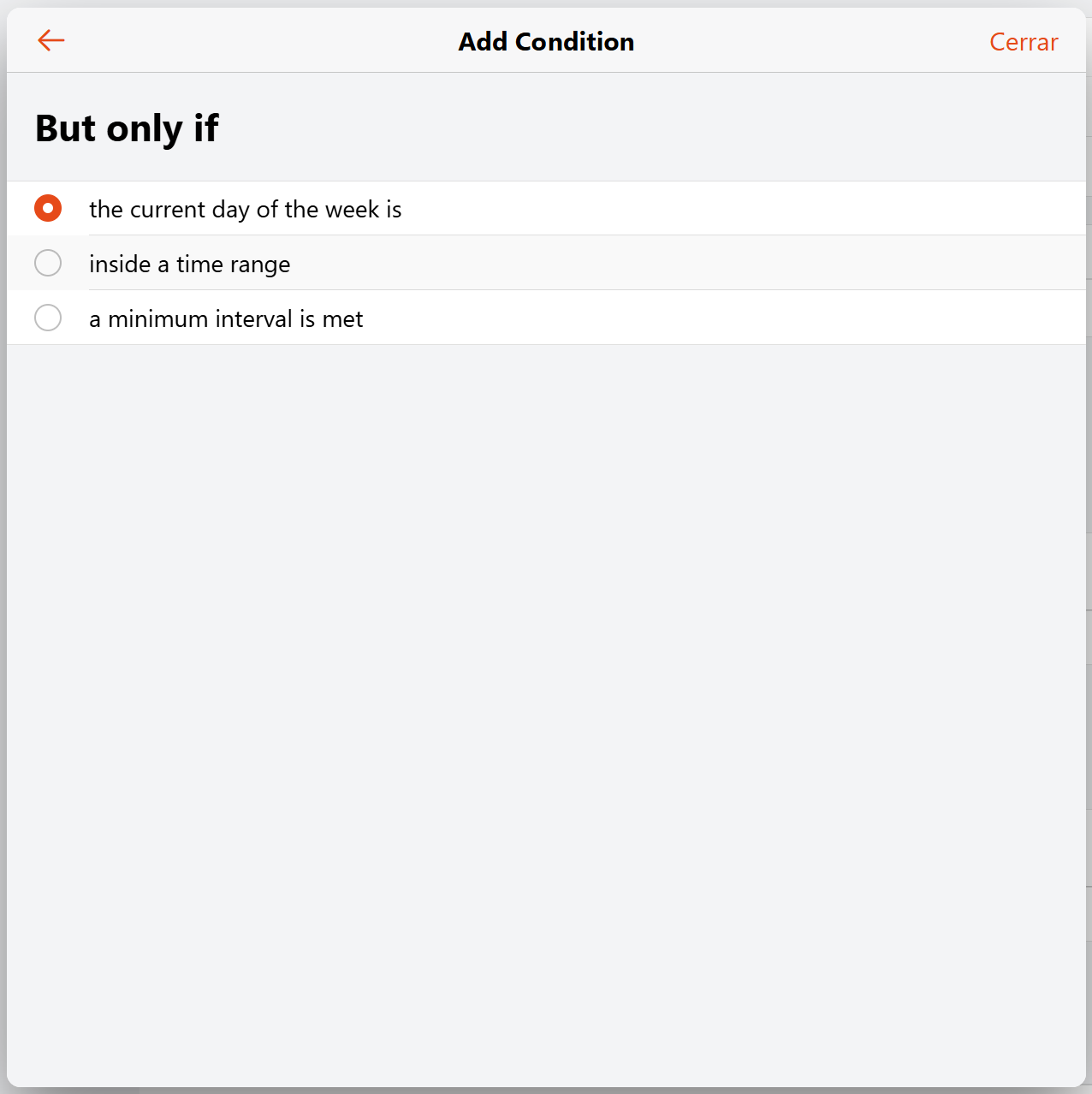
Task: Click the word 'met' in the third option
Action: point(342,319)
